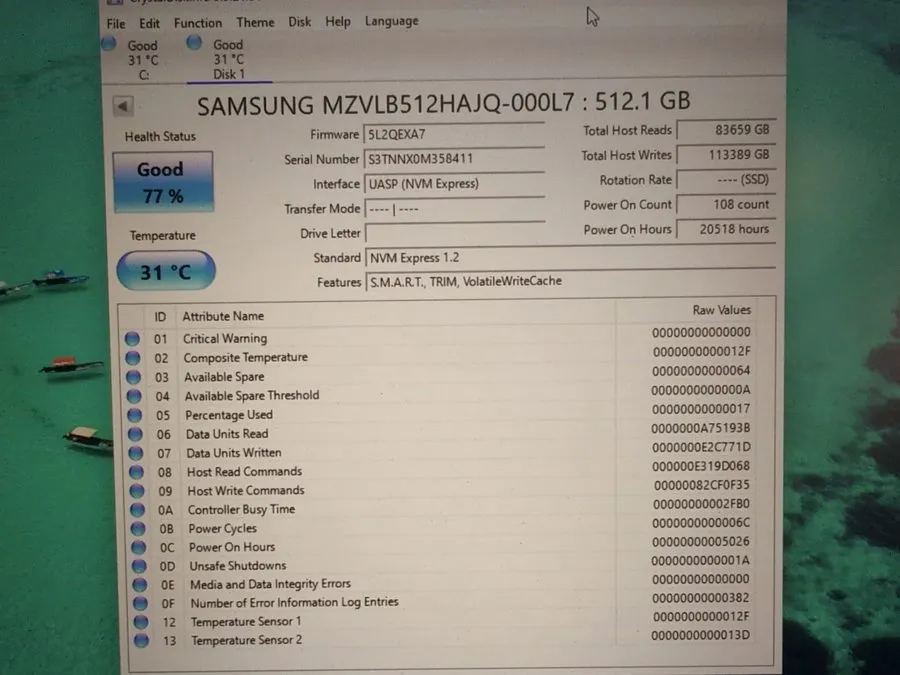Click the status orb for Percentage Used
The image size is (900, 675).
coord(134,415)
